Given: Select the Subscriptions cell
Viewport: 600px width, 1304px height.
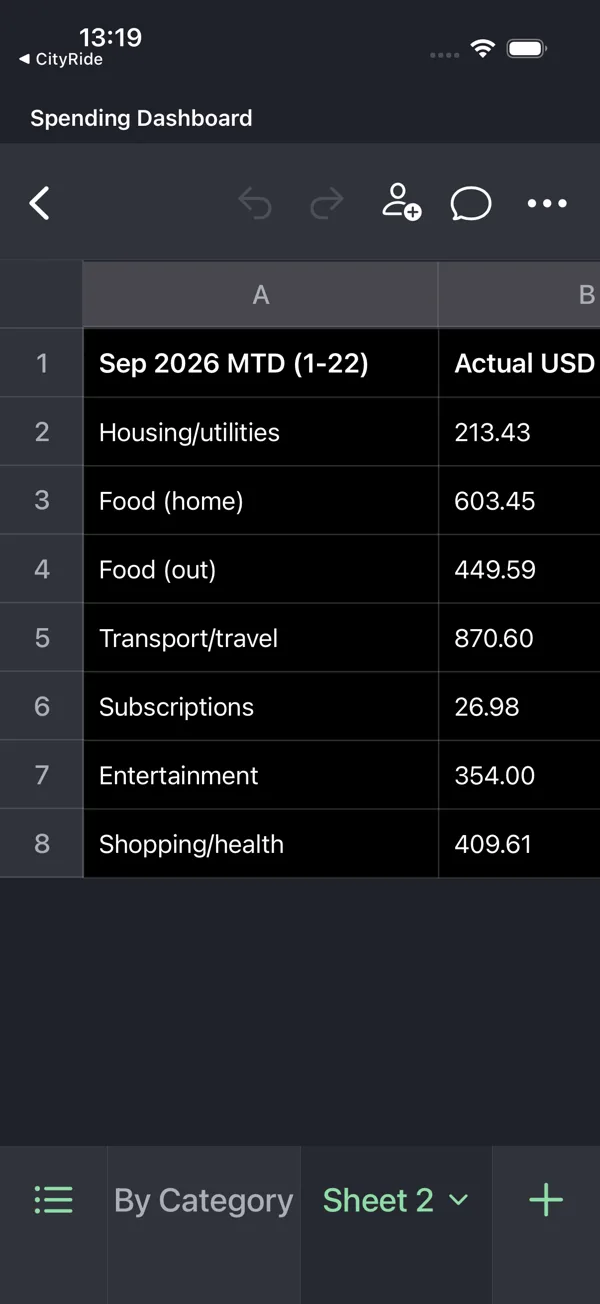Looking at the screenshot, I should pyautogui.click(x=261, y=707).
